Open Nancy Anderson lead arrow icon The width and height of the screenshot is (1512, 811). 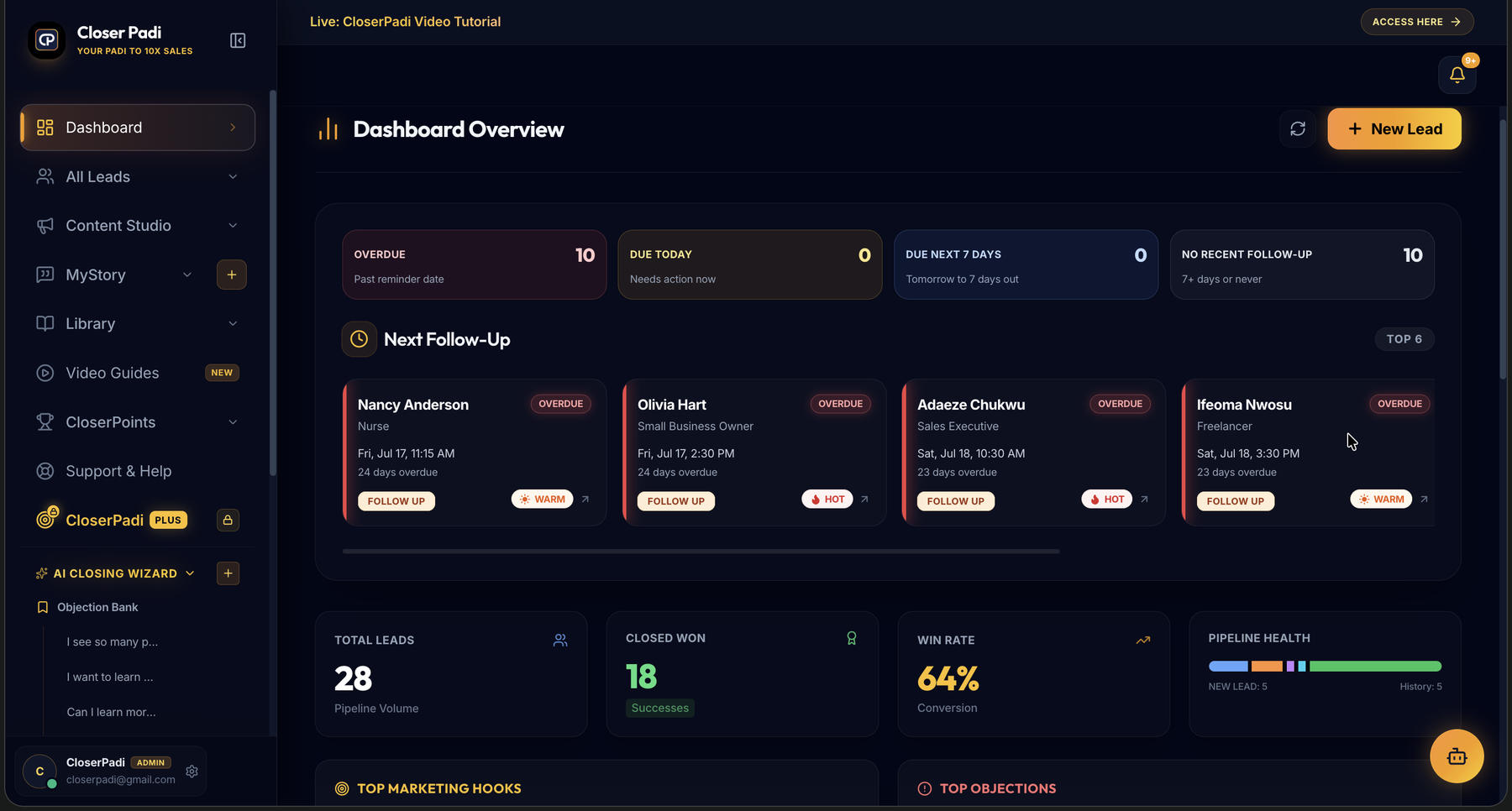tap(585, 500)
